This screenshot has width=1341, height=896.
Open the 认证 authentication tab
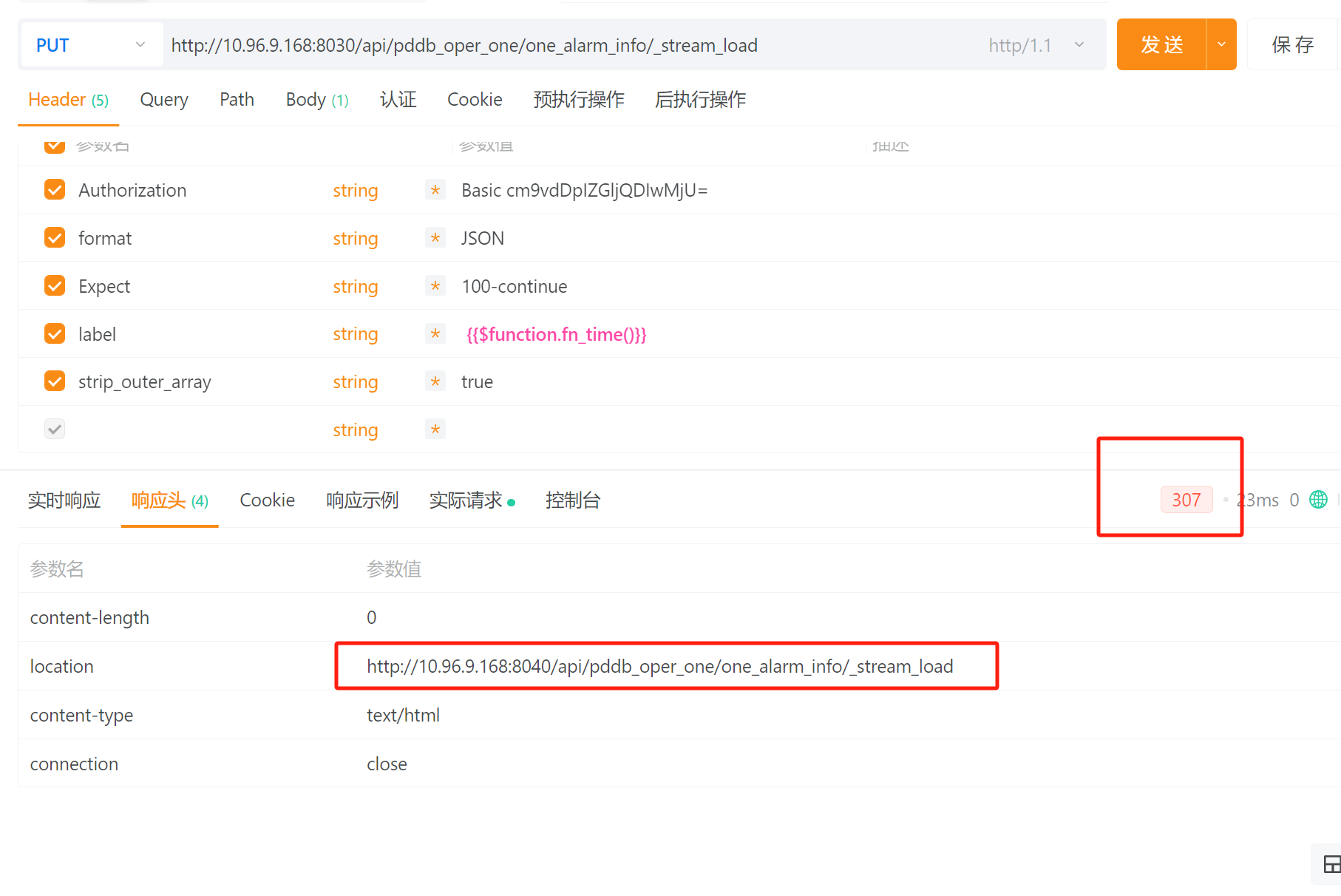pos(398,100)
